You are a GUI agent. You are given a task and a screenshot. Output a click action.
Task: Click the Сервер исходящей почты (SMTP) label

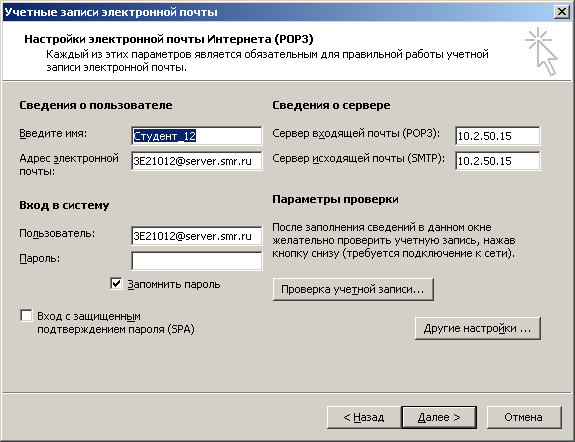coord(358,158)
